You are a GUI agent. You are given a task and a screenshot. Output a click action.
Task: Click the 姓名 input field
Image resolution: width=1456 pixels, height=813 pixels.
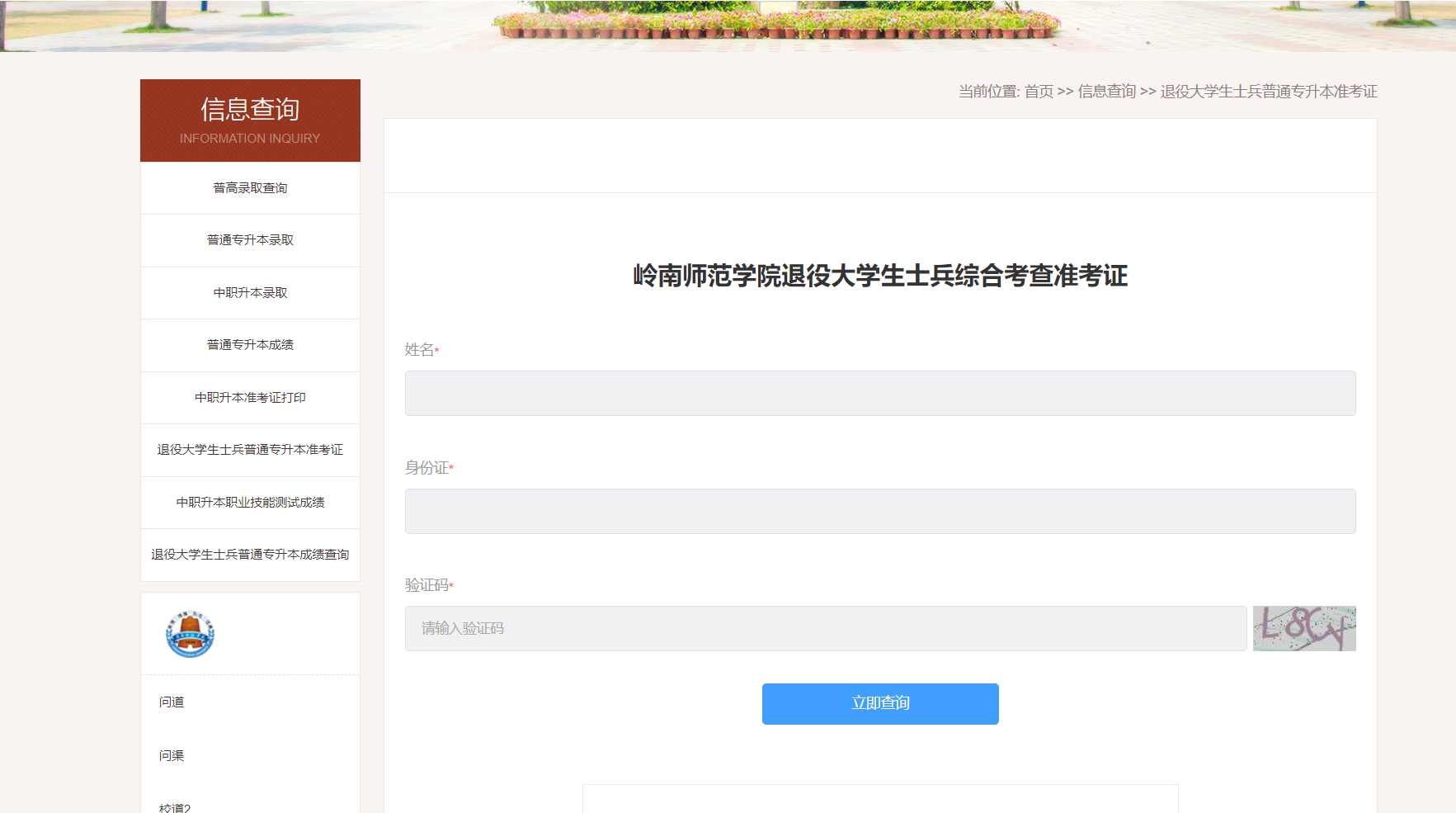[880, 393]
